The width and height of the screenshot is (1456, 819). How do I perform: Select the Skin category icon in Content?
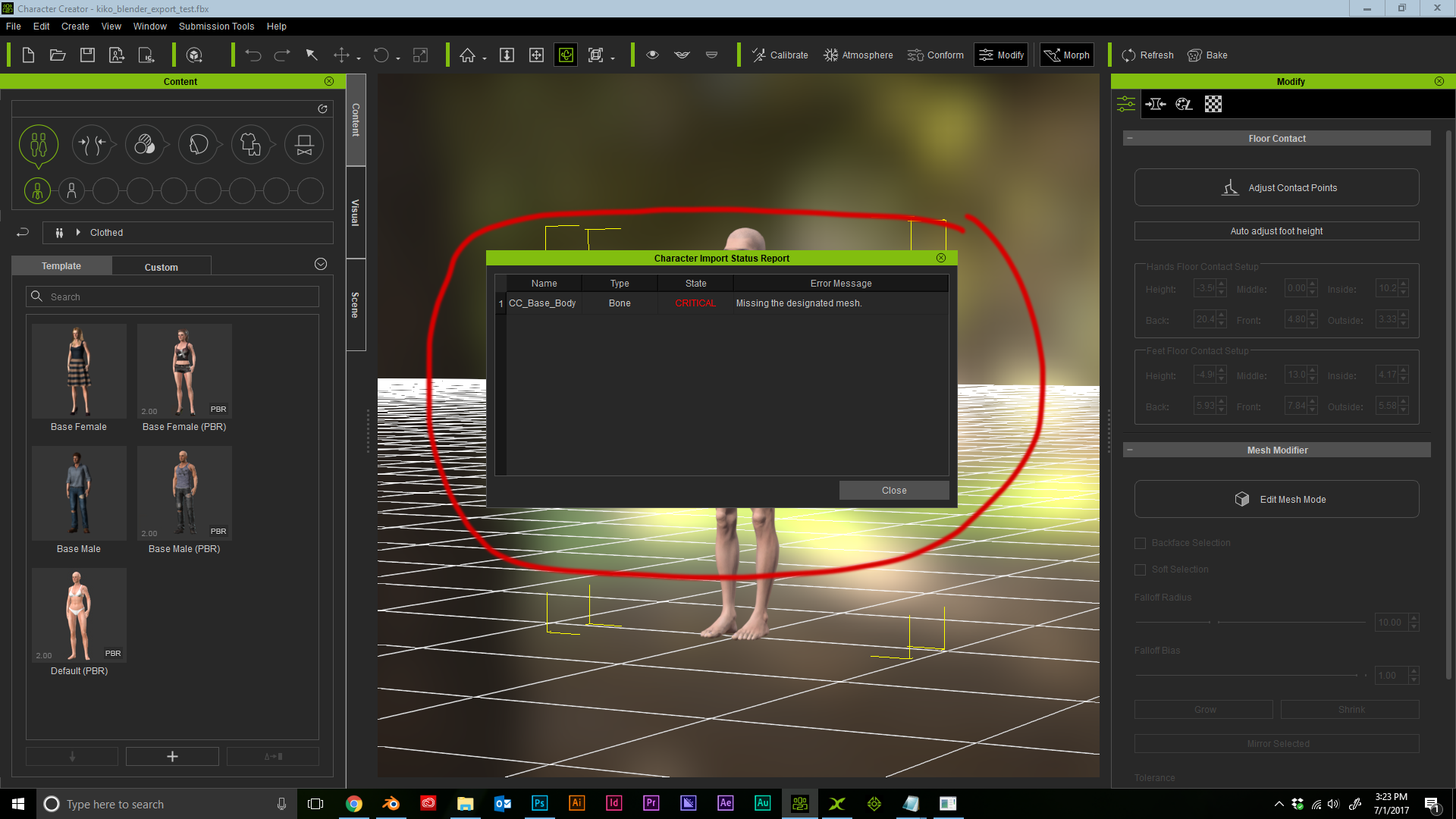[145, 144]
